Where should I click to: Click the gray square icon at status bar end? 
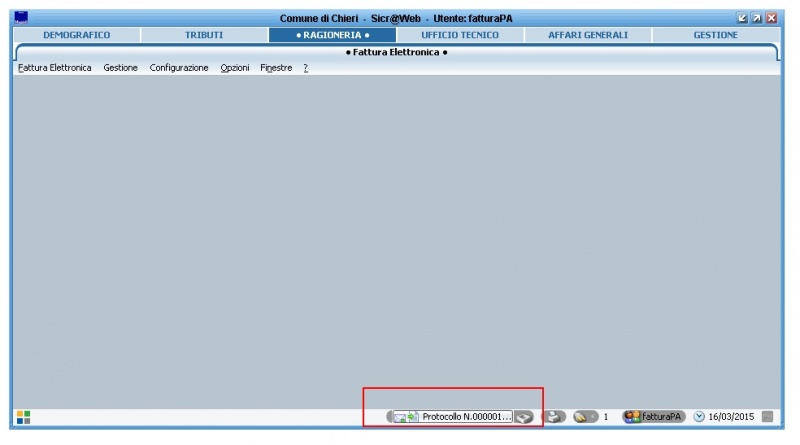pos(767,417)
